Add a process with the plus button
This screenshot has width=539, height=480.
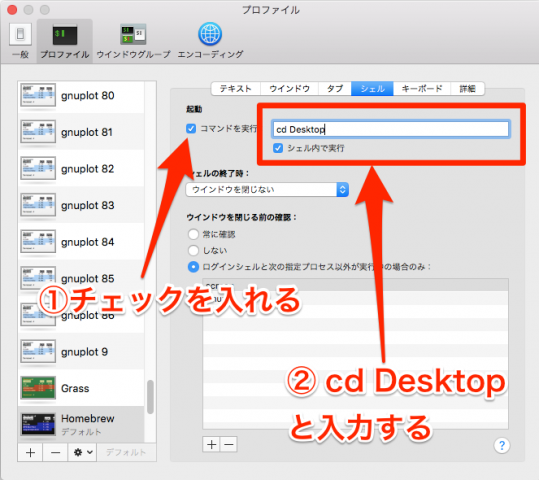[211, 445]
